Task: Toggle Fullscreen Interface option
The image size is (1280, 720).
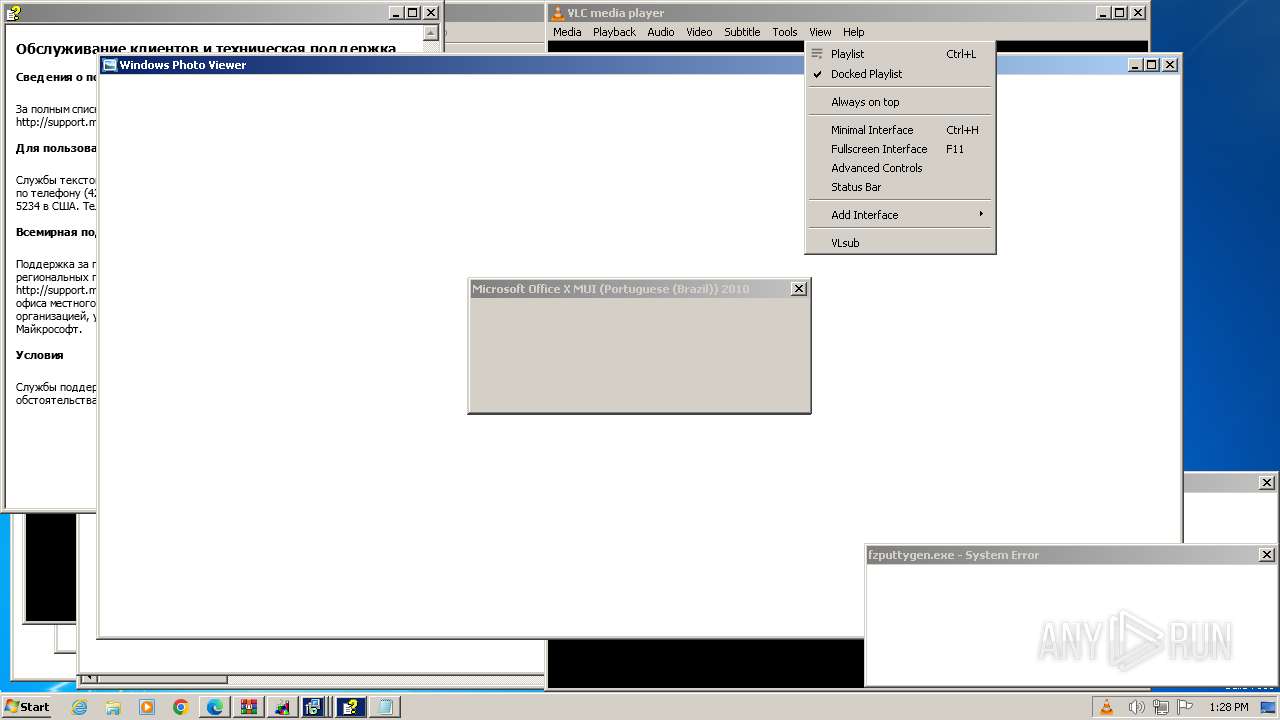Action: [900, 149]
